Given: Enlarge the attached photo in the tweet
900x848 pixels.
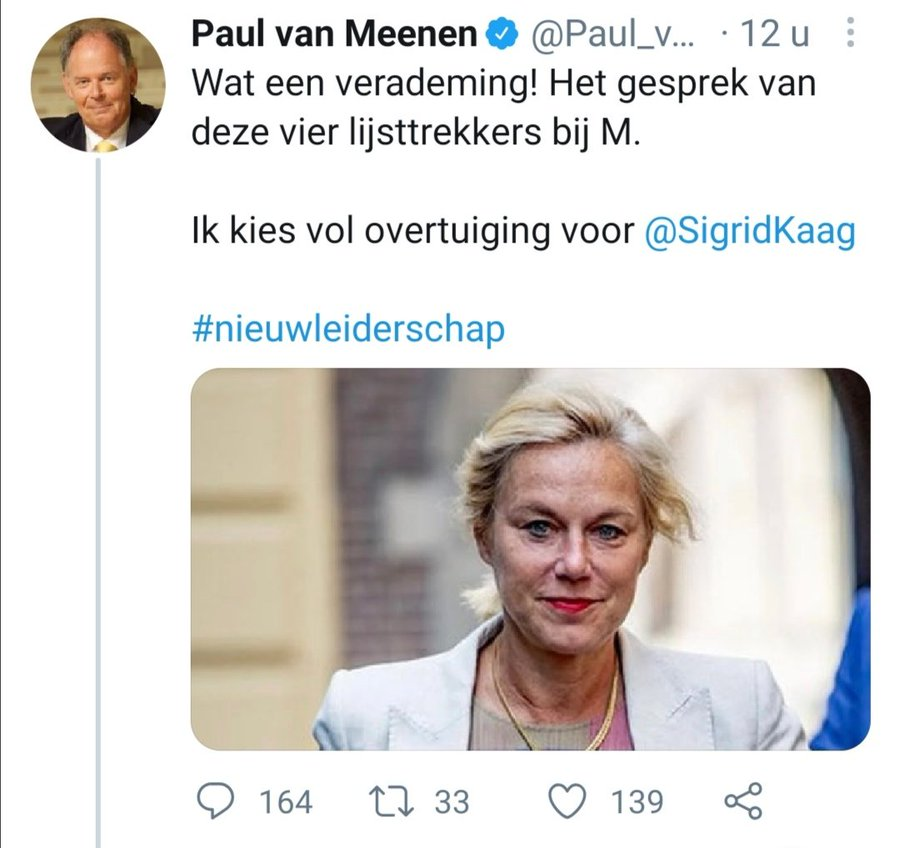Looking at the screenshot, I should tap(530, 558).
